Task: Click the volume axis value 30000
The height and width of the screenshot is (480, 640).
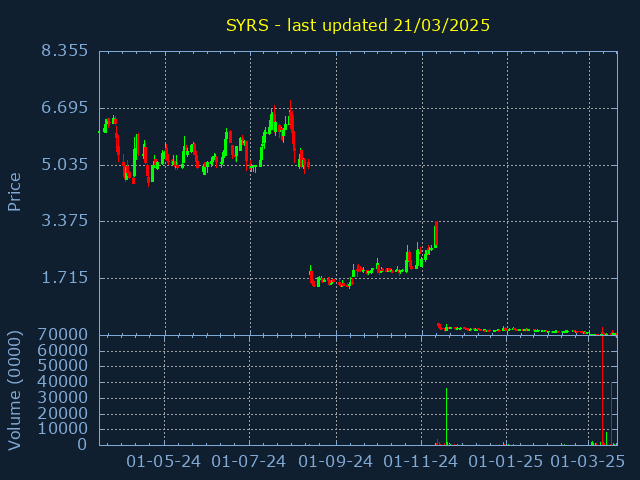Action: (62, 398)
